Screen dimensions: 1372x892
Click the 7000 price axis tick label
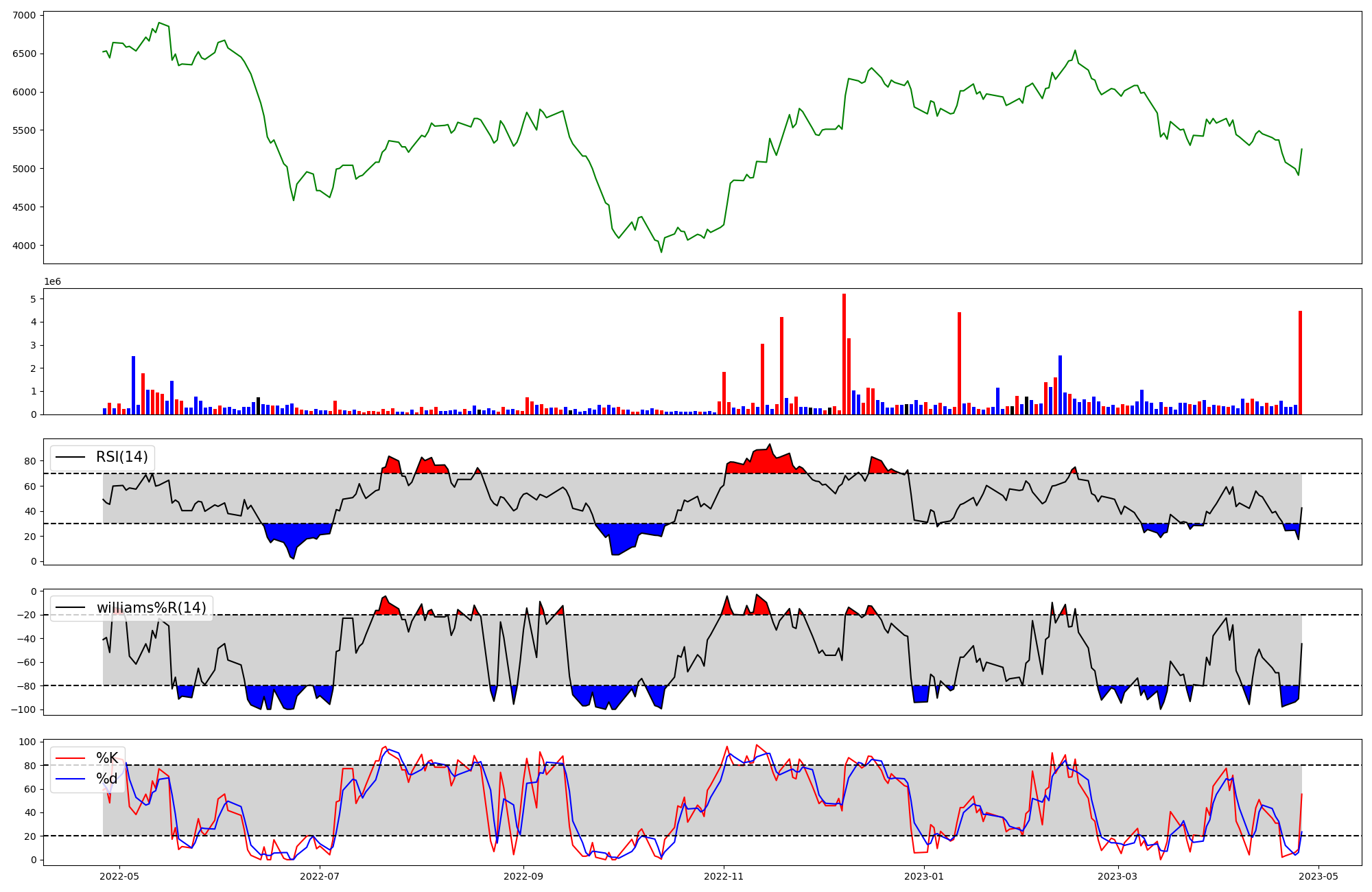(25, 15)
